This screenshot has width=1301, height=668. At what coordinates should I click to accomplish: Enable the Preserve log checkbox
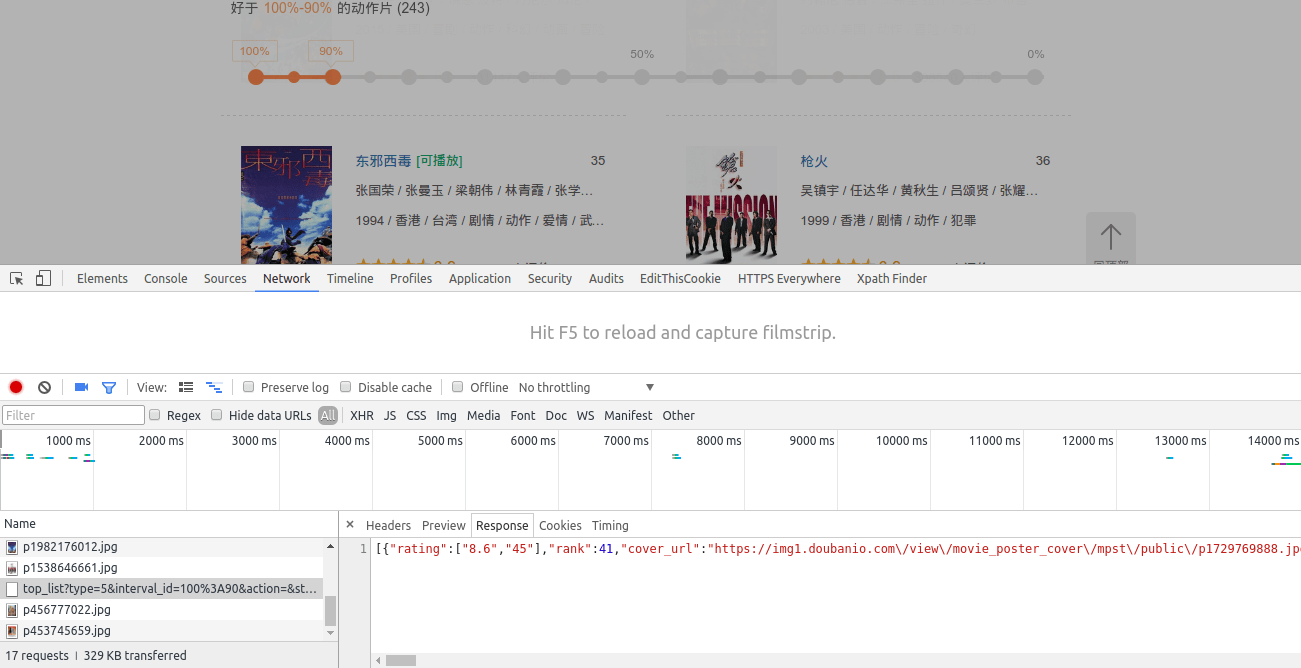(250, 387)
